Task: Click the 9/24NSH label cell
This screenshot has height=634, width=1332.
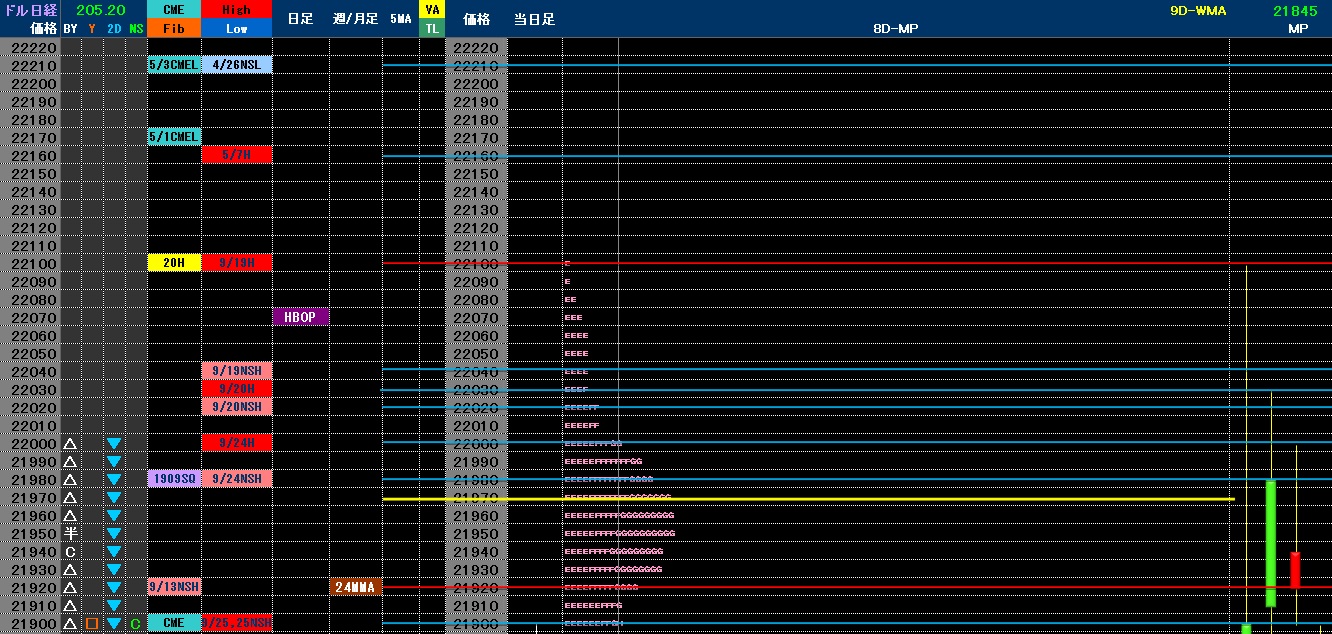Action: tap(236, 479)
